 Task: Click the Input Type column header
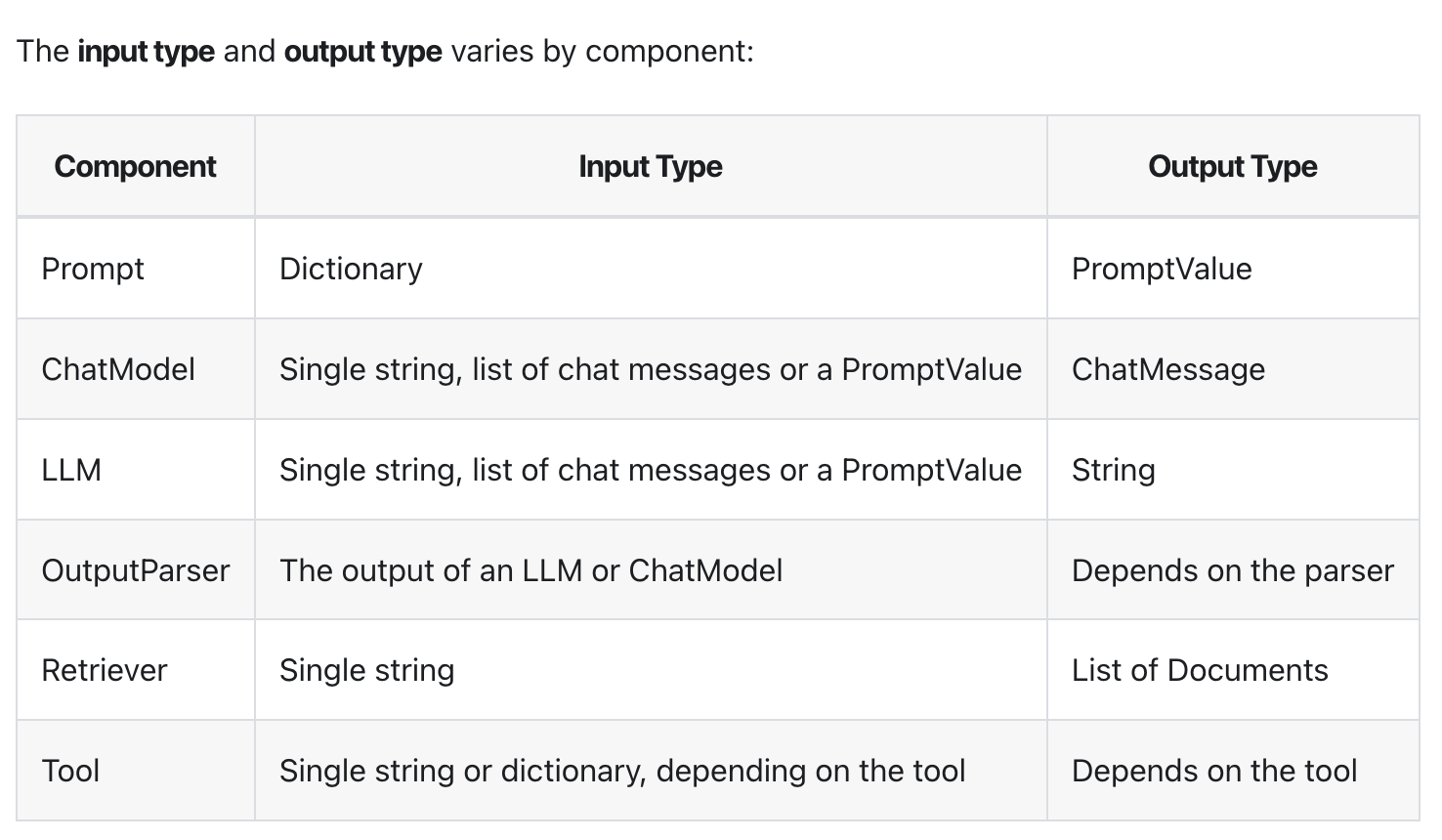point(650,167)
